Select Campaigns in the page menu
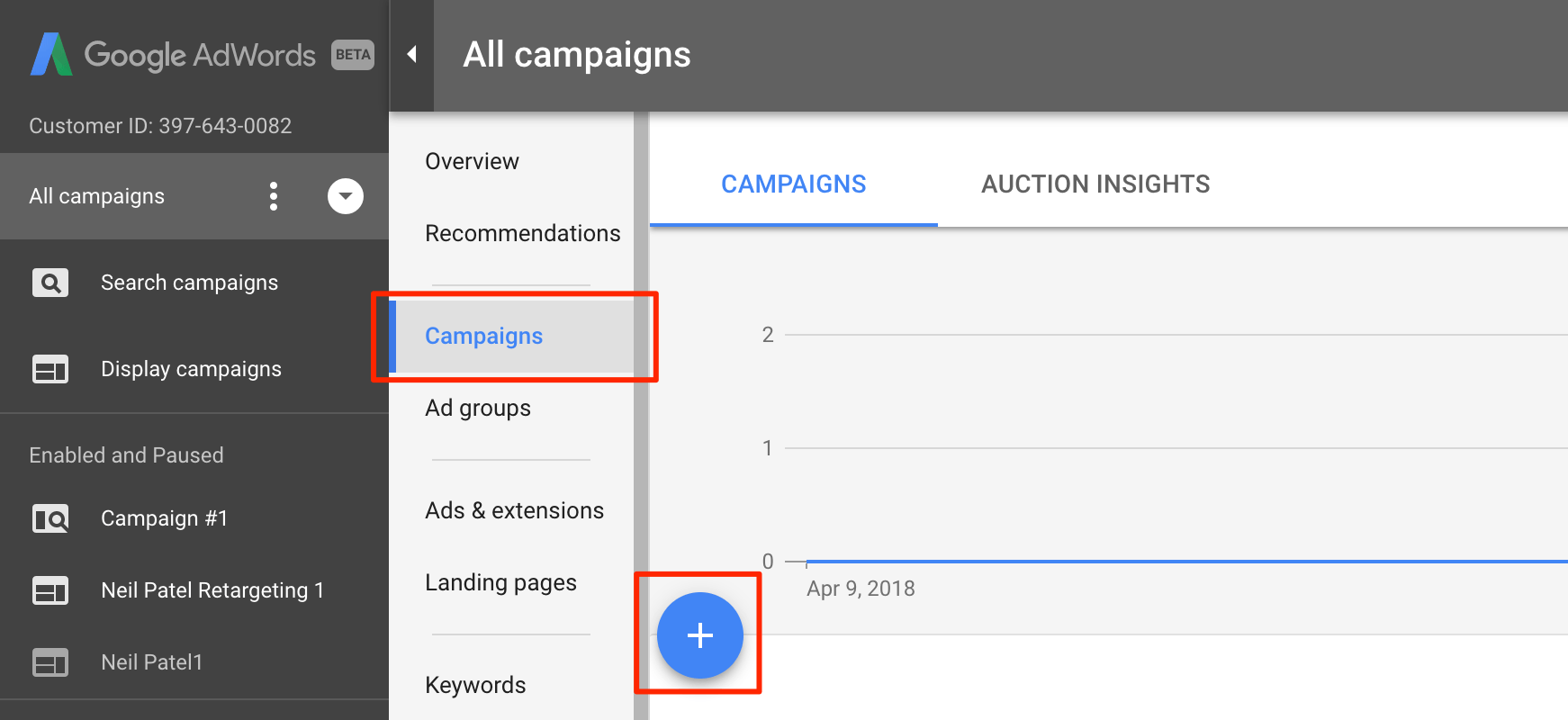 [483, 336]
